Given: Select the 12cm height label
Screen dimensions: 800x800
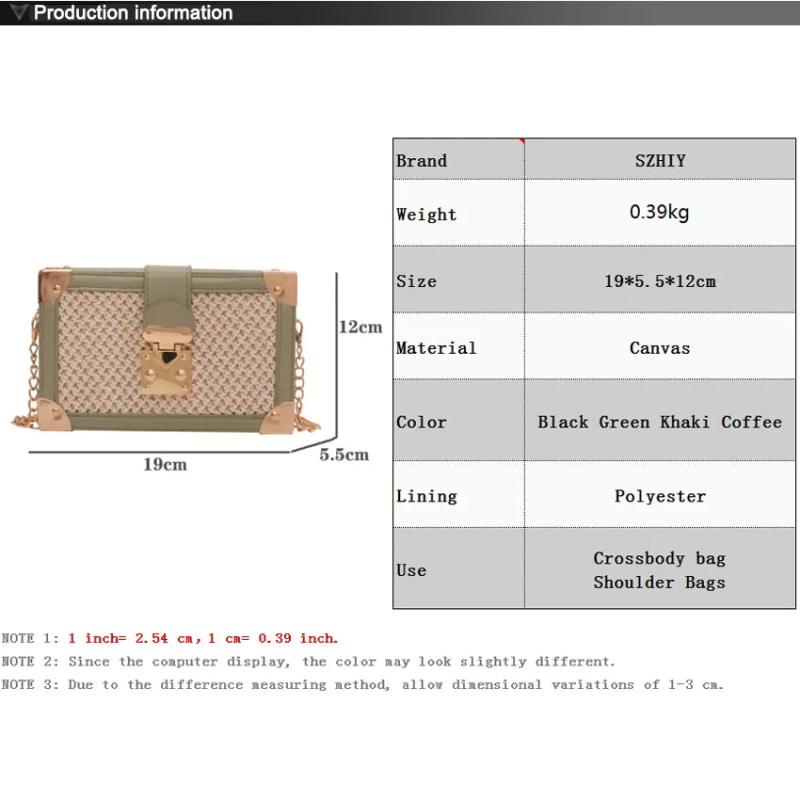Looking at the screenshot, I should tap(360, 327).
